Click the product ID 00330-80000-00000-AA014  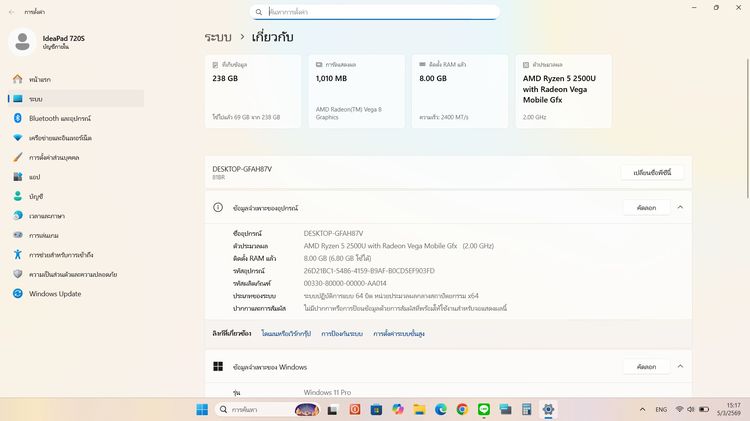[x=345, y=283]
